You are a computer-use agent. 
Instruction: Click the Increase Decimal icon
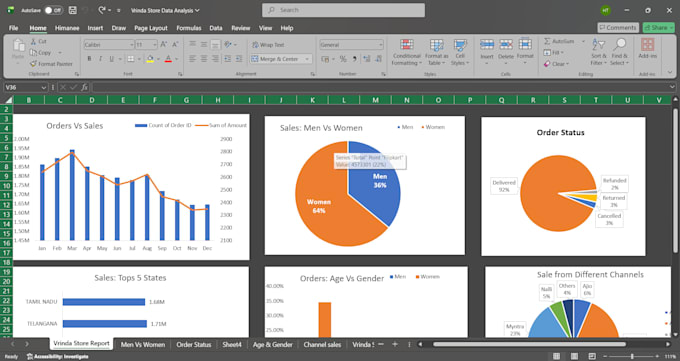[x=367, y=59]
